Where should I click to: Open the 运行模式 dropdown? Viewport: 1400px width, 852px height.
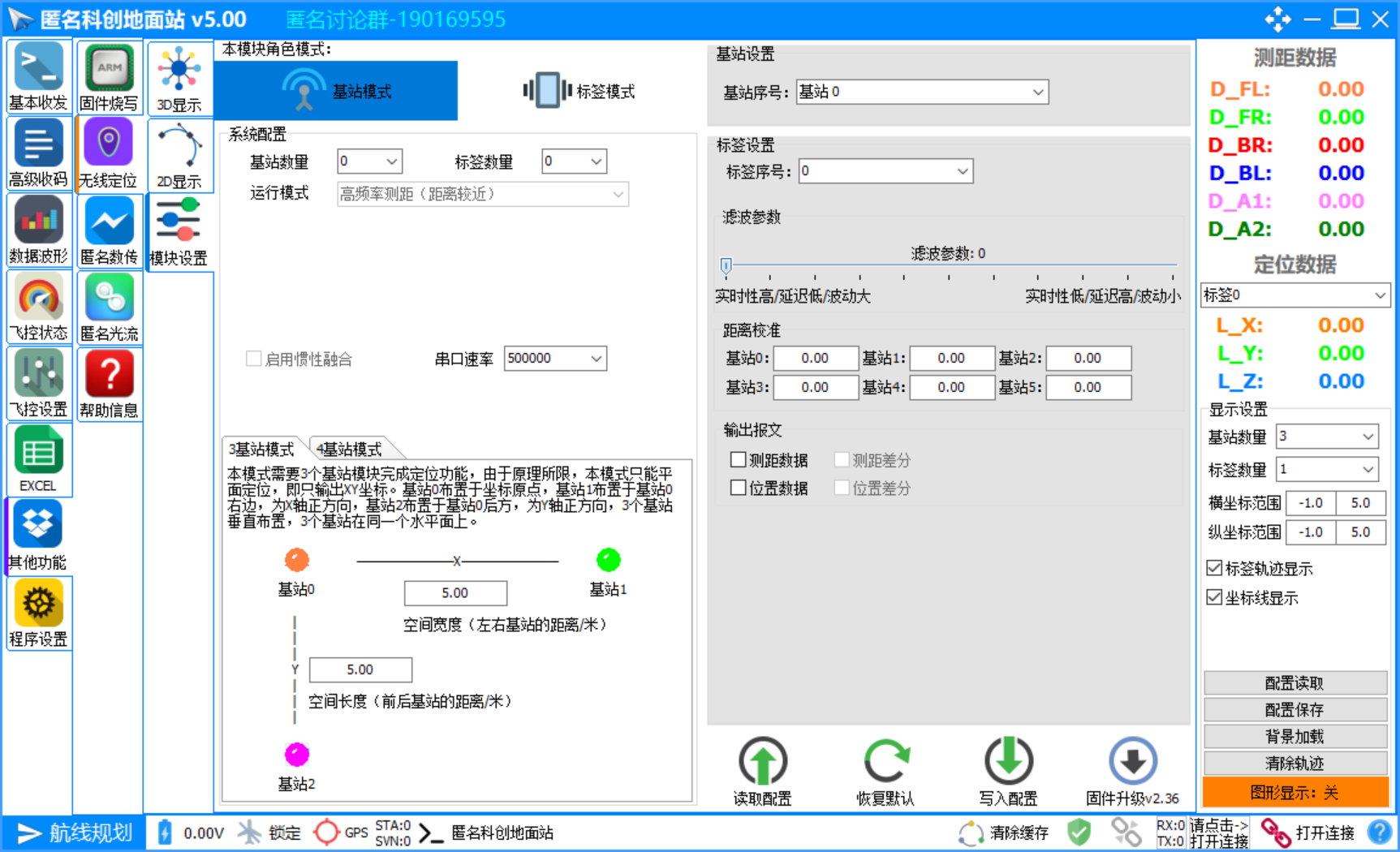[483, 194]
